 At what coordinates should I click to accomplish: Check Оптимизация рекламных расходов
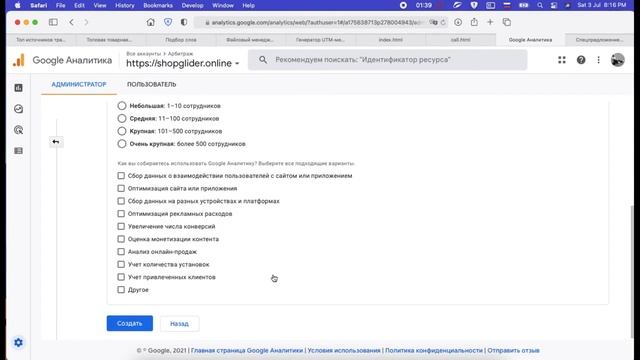pos(121,213)
